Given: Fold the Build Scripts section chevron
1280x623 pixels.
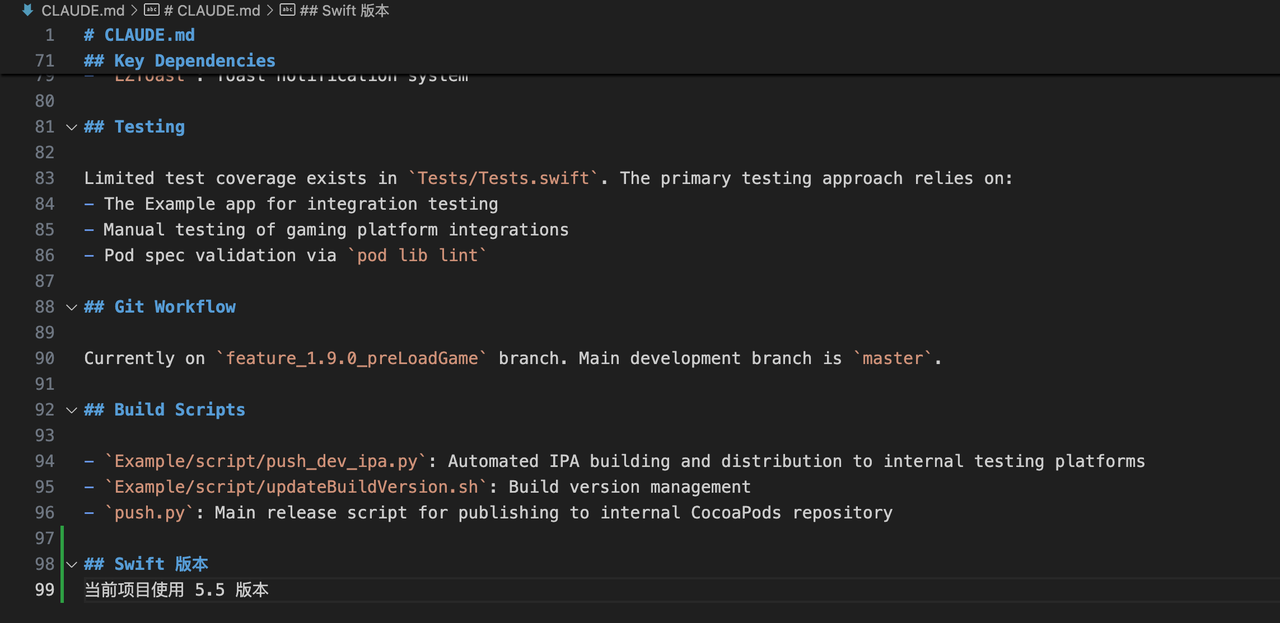Looking at the screenshot, I should pyautogui.click(x=71, y=410).
